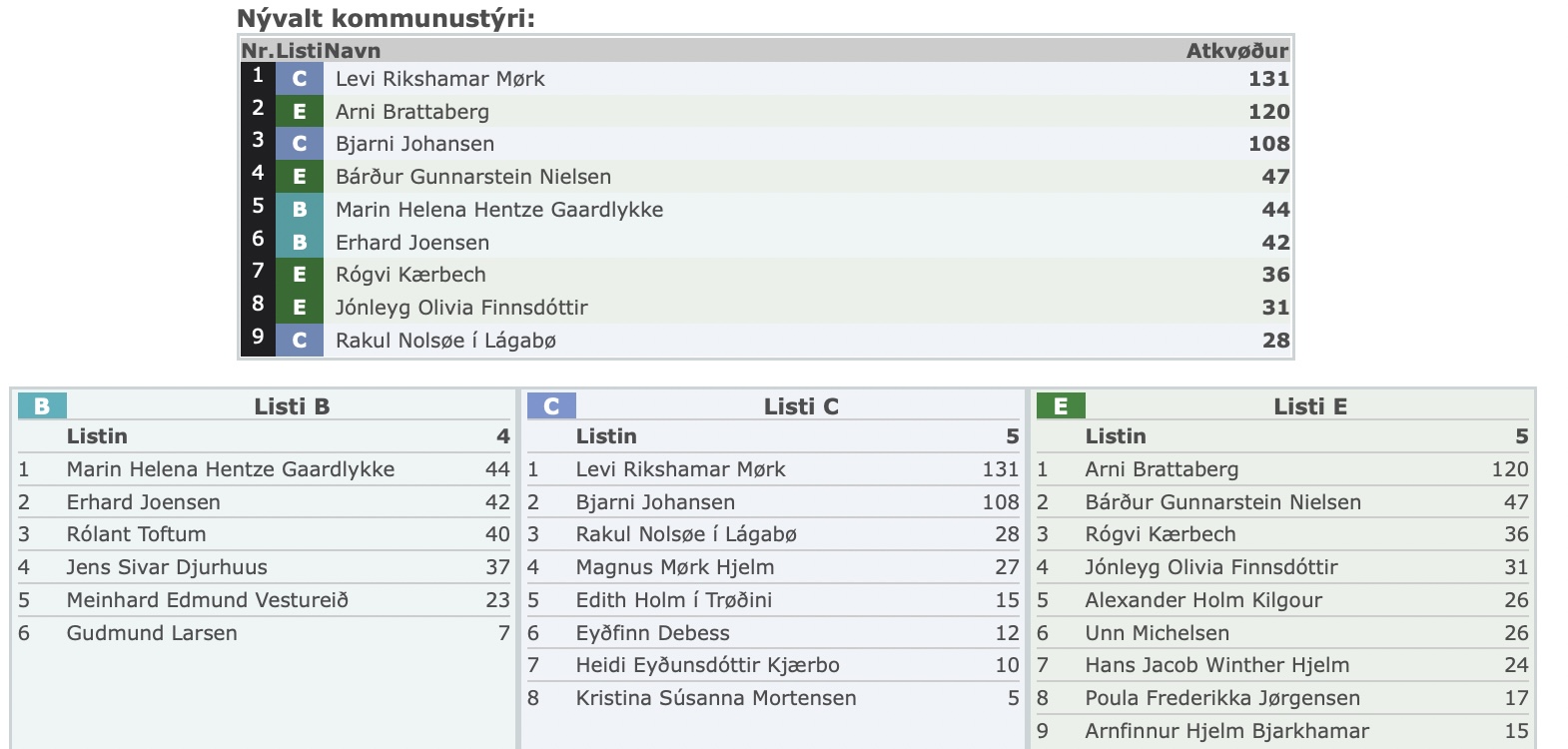Viewport: 1568px width, 749px height.
Task: Click the Listi B heading text
Action: pyautogui.click(x=292, y=406)
